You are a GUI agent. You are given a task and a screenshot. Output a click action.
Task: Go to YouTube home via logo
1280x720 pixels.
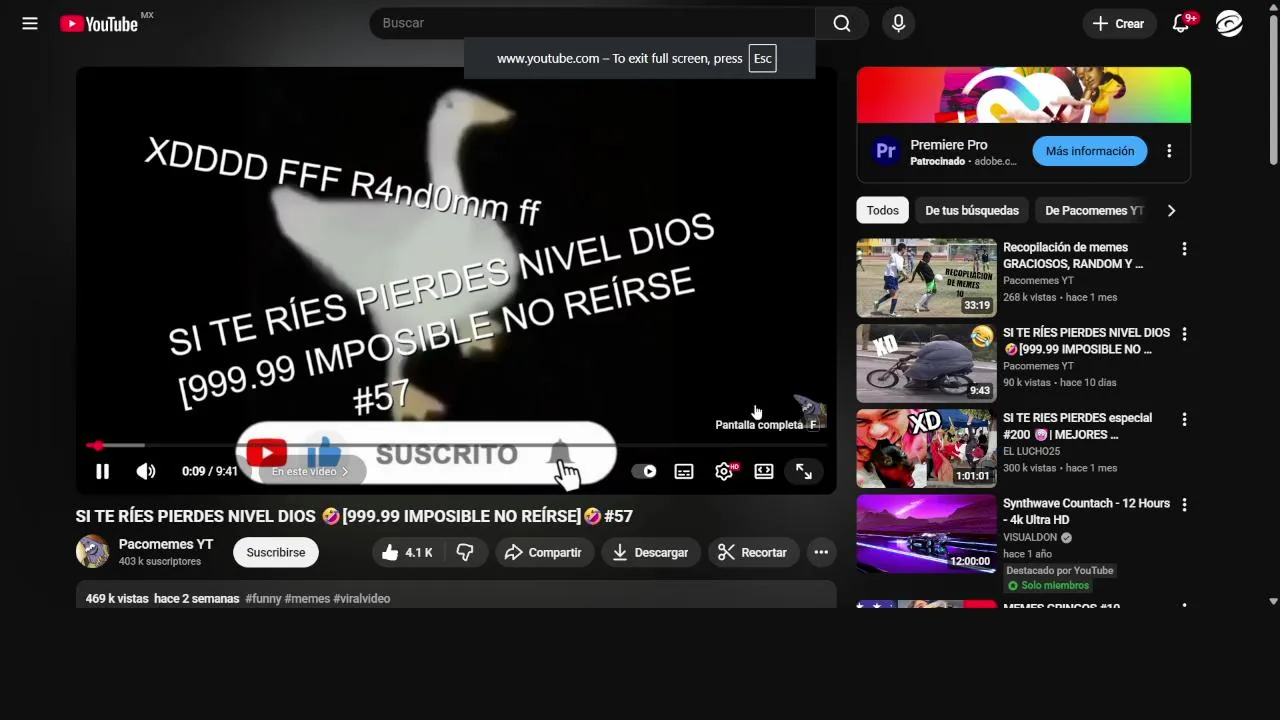99,24
